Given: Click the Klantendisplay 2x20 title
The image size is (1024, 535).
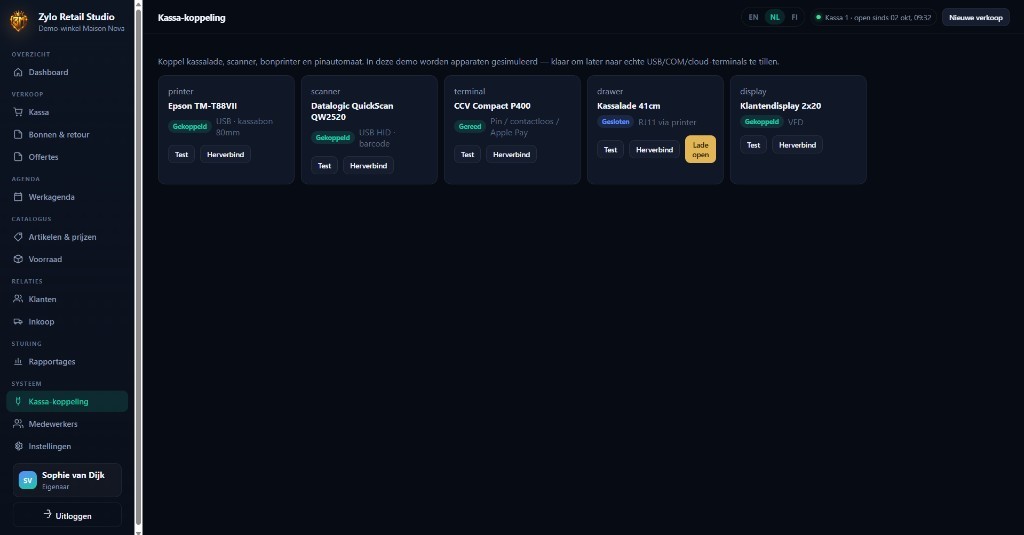Looking at the screenshot, I should click(x=780, y=106).
